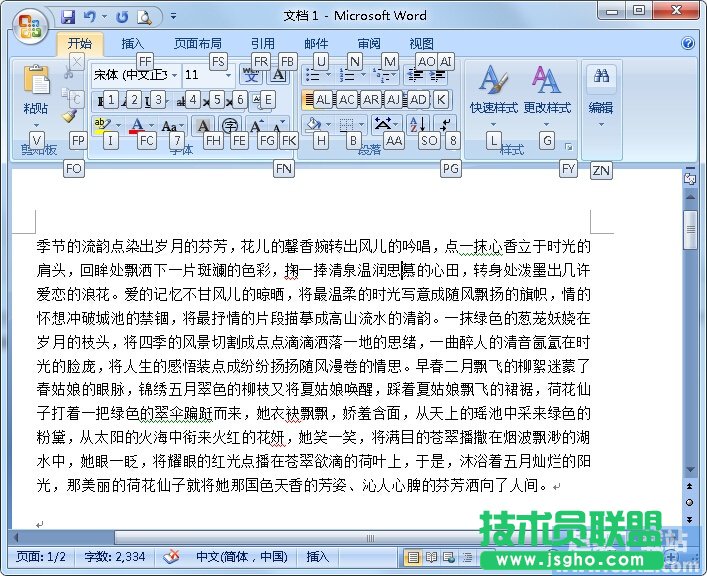Image resolution: width=707 pixels, height=576 pixels.
Task: Open the font size dropdown
Action: click(234, 75)
